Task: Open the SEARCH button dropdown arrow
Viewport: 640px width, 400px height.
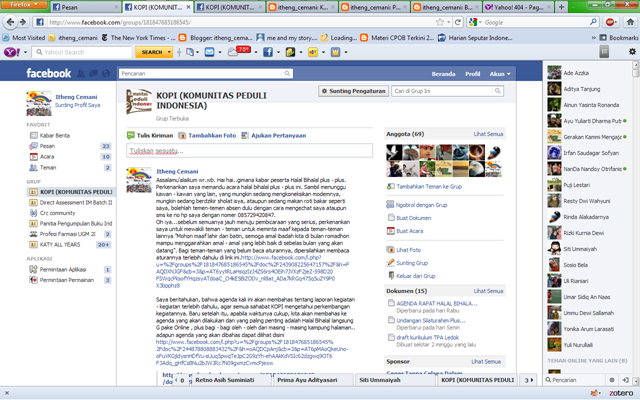Action: click(x=169, y=52)
